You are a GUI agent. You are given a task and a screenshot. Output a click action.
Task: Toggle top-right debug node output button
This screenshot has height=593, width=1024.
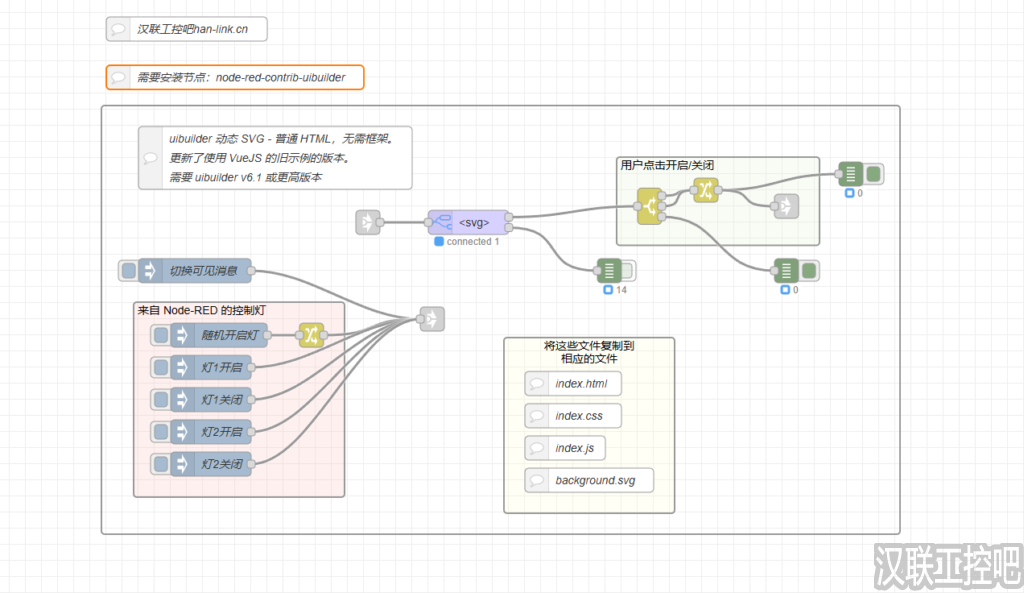pos(873,174)
